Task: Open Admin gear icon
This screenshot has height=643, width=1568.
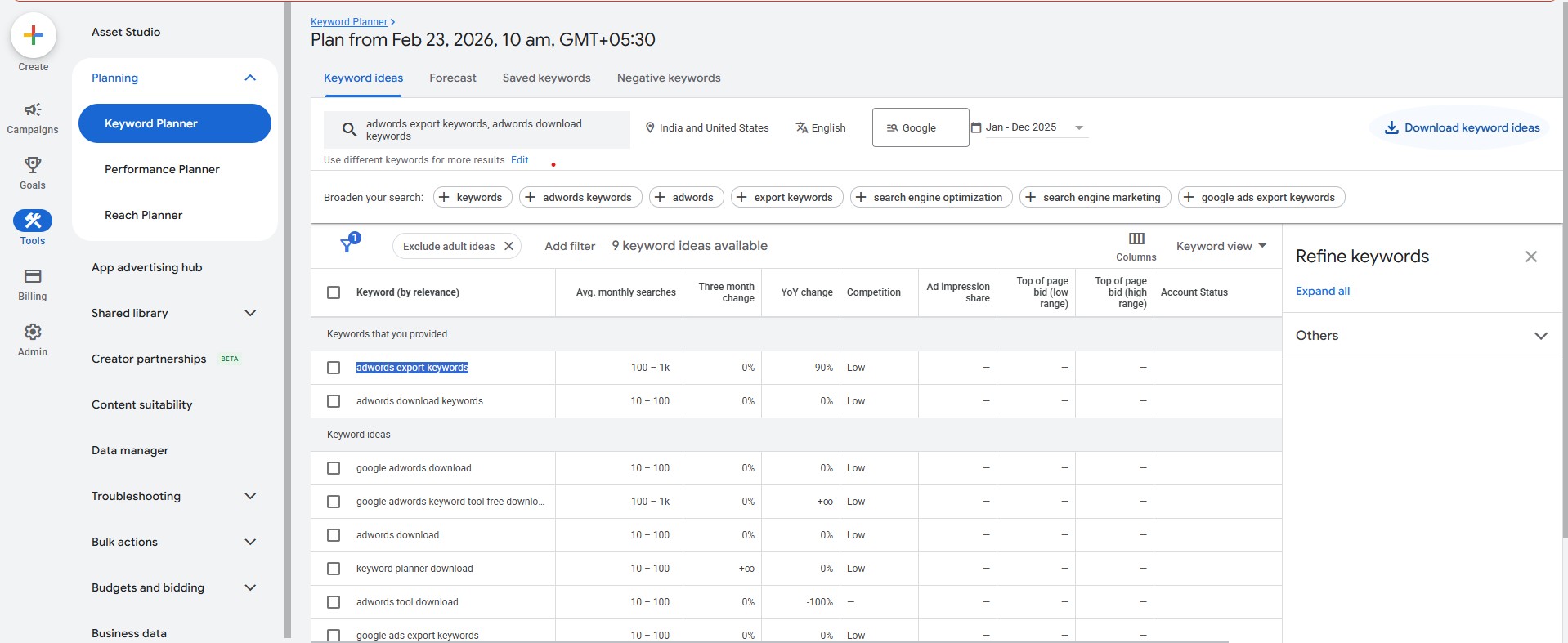Action: [33, 332]
